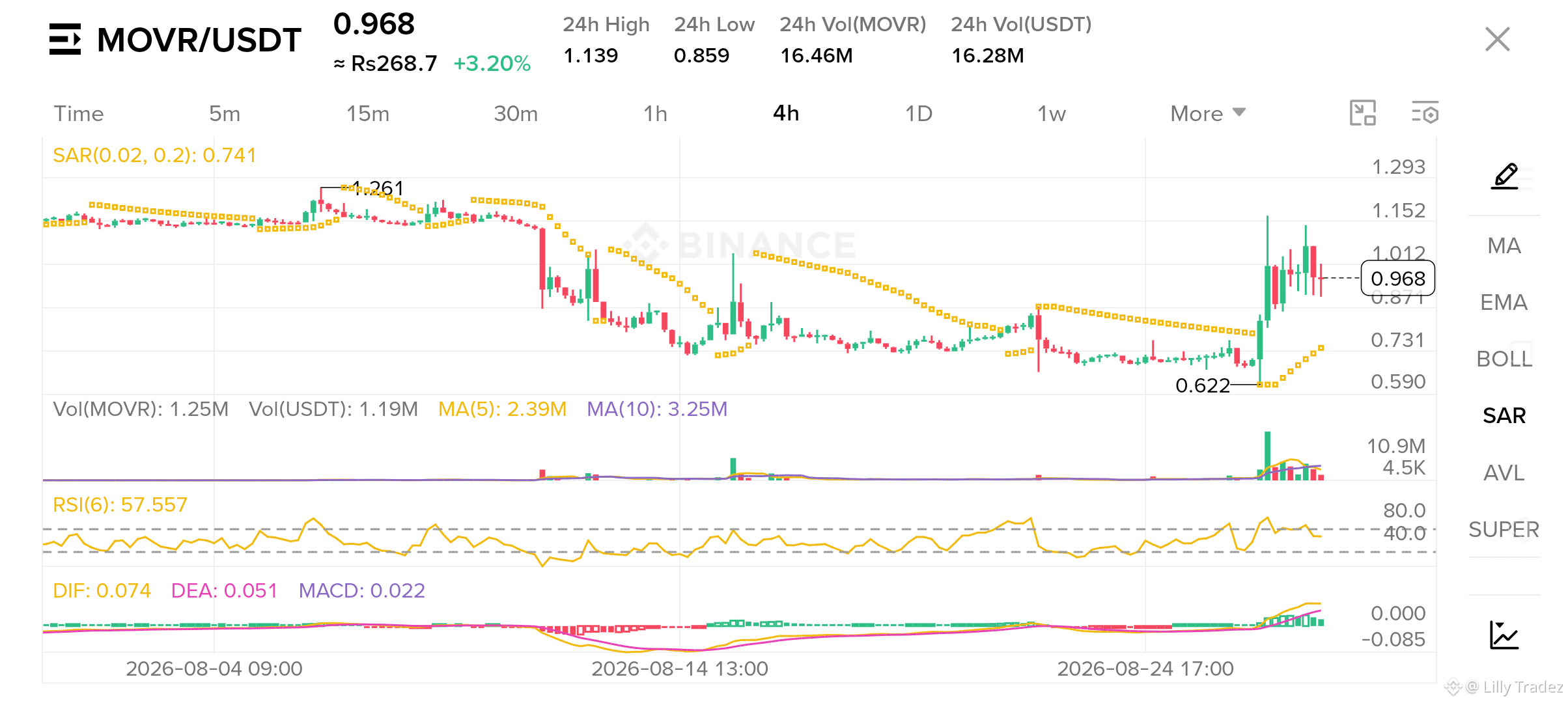Tap the DEA: 0.051 label
Image resolution: width=1568 pixels, height=703 pixels.
224,590
